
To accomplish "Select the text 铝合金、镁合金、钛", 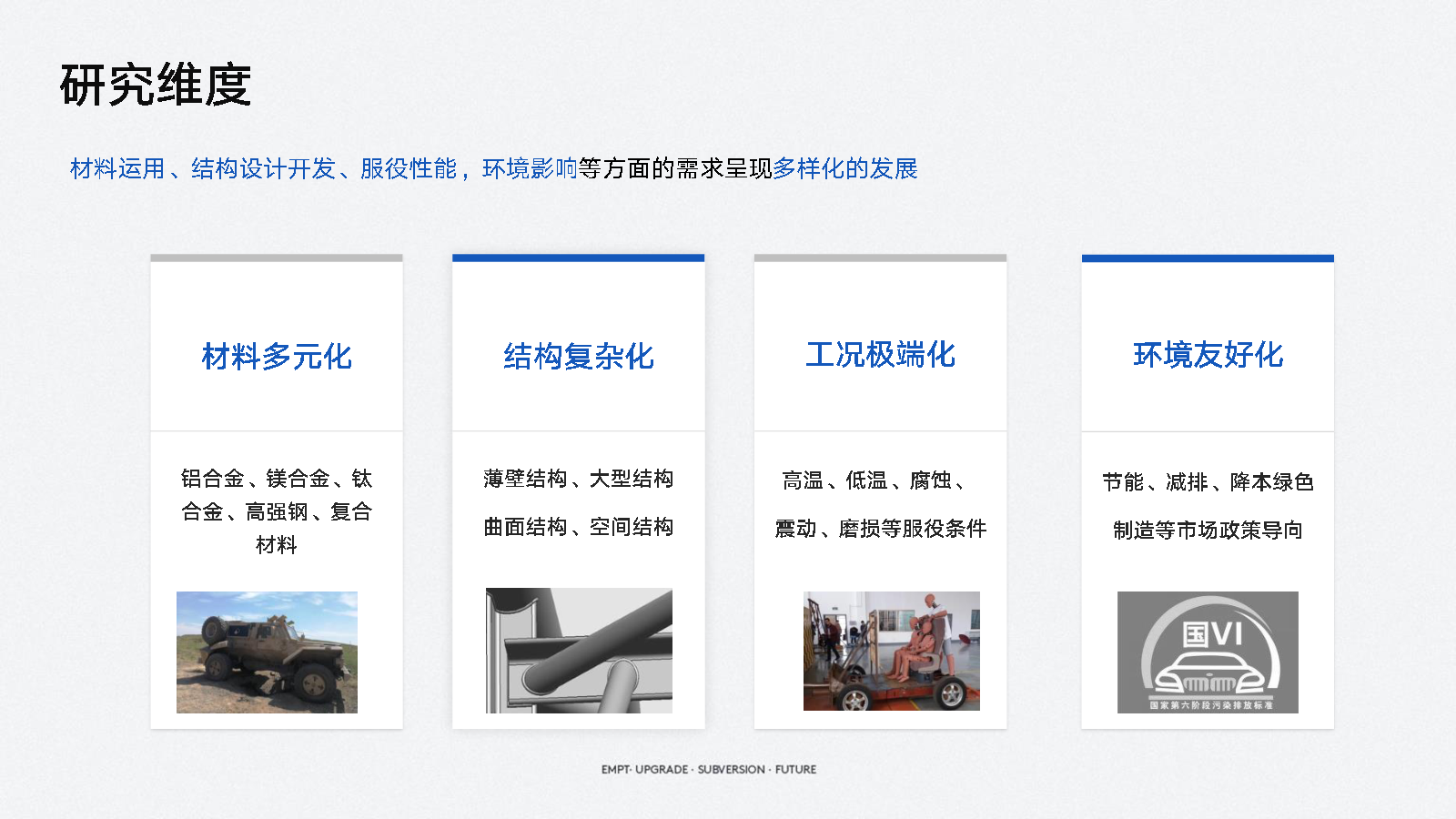I will pos(277,479).
